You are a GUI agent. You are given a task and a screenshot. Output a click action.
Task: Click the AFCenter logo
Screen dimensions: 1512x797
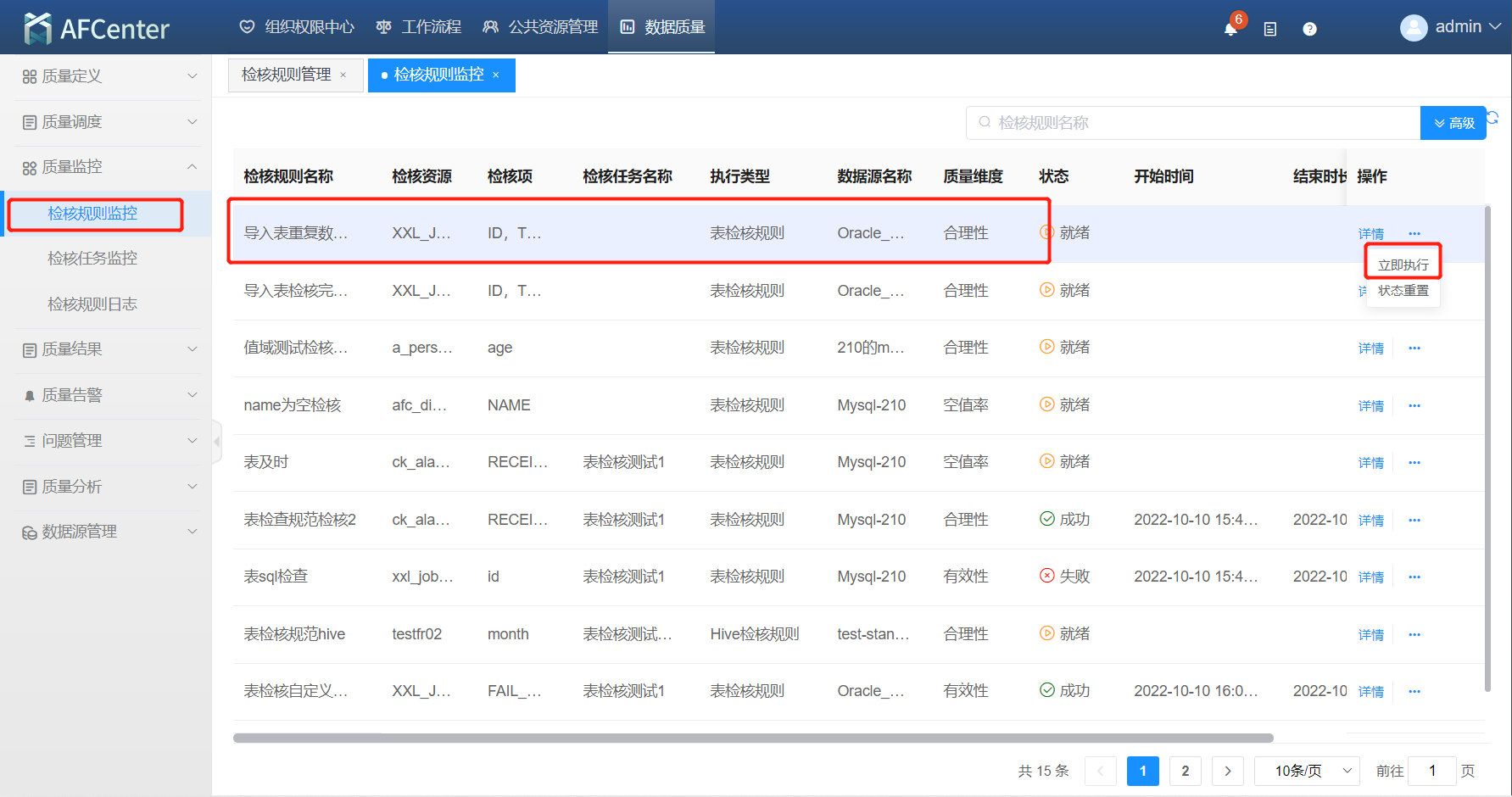[97, 29]
